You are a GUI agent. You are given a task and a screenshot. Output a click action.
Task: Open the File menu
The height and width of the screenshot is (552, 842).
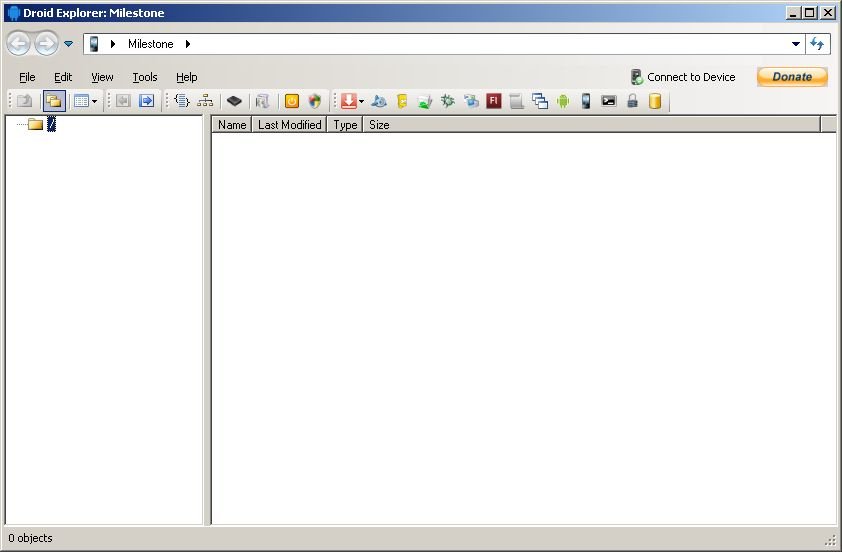tap(27, 77)
